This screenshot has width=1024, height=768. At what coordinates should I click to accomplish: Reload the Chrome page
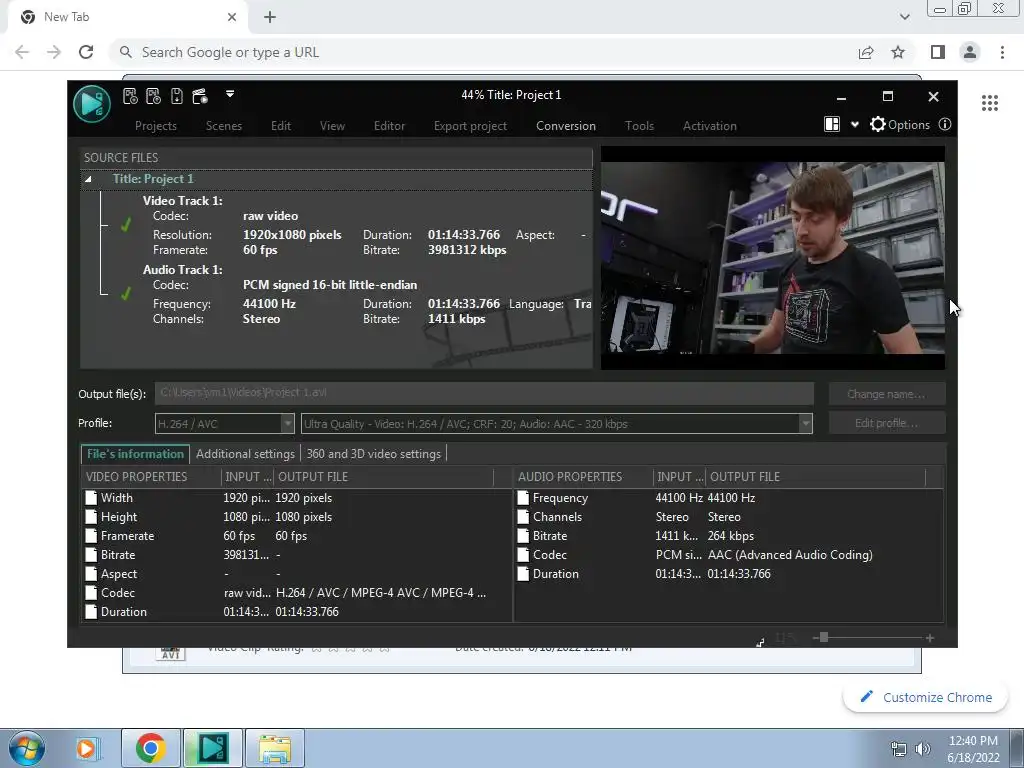pos(86,52)
